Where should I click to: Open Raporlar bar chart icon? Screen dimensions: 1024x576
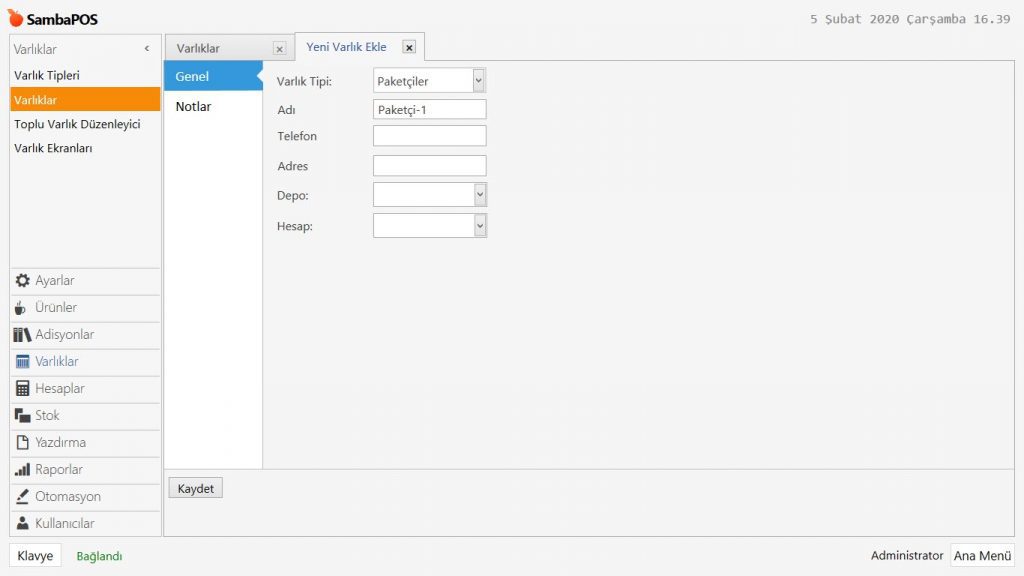[22, 470]
